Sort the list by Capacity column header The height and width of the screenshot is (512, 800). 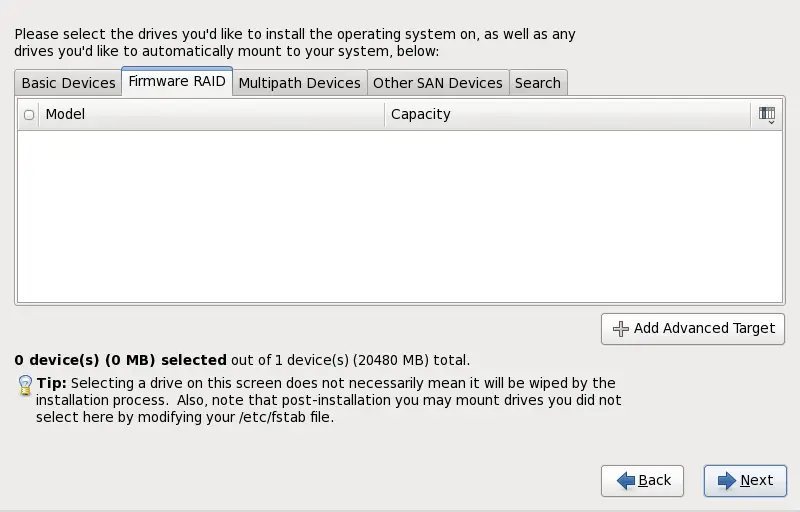click(x=566, y=115)
